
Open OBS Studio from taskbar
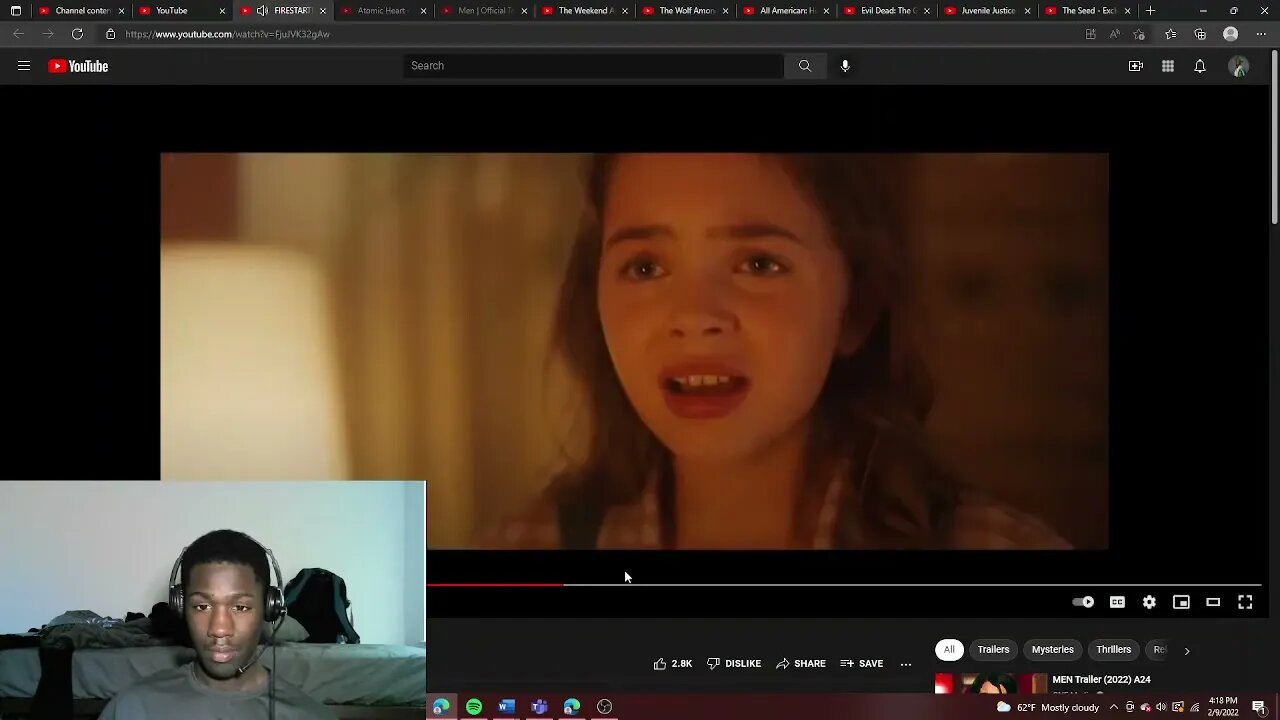(x=604, y=707)
